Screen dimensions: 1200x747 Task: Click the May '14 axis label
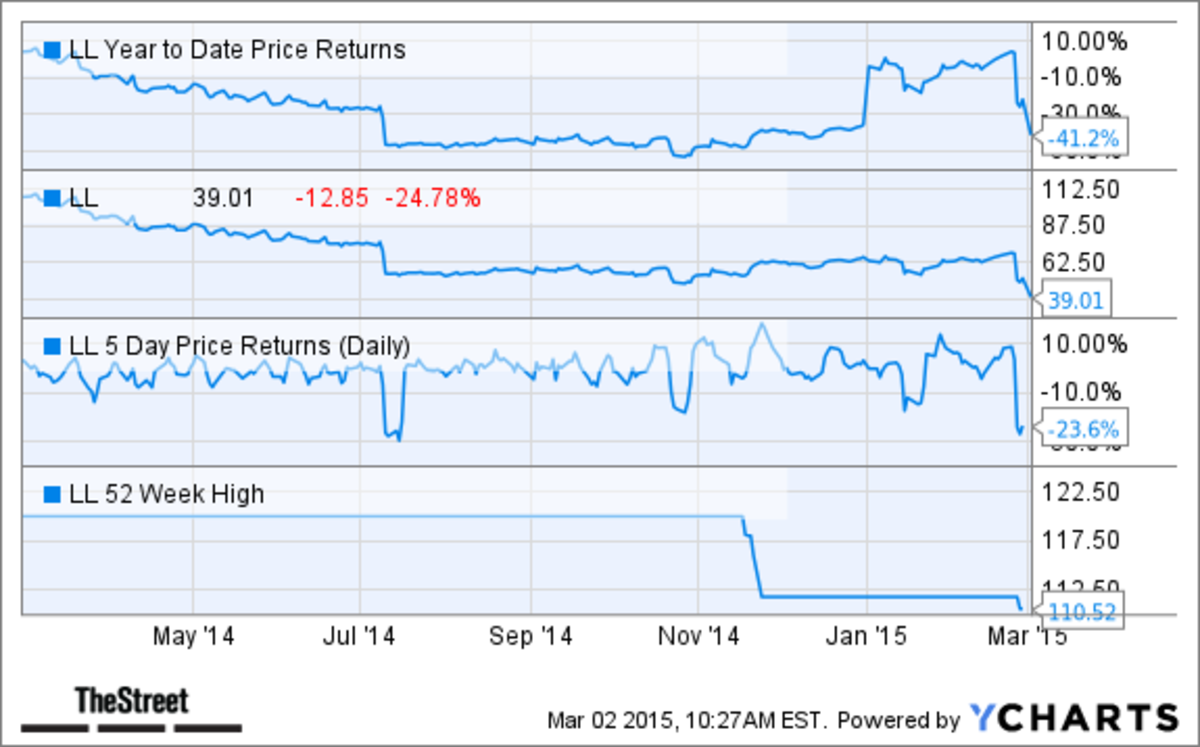click(193, 637)
